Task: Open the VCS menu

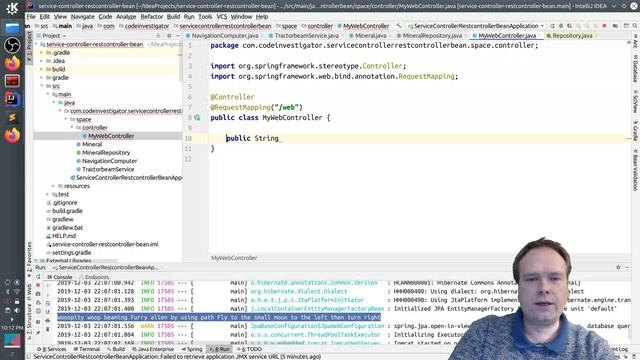Action: [x=222, y=17]
